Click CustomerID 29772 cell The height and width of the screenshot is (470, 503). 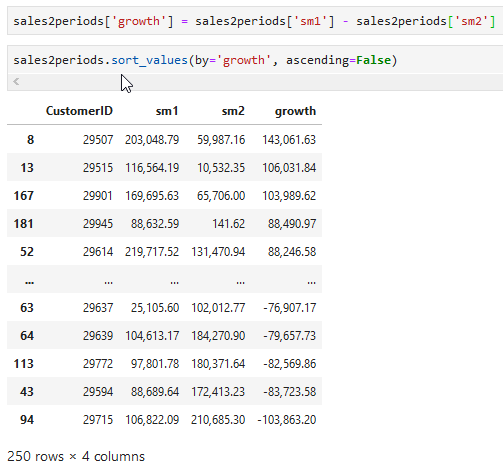click(98, 364)
